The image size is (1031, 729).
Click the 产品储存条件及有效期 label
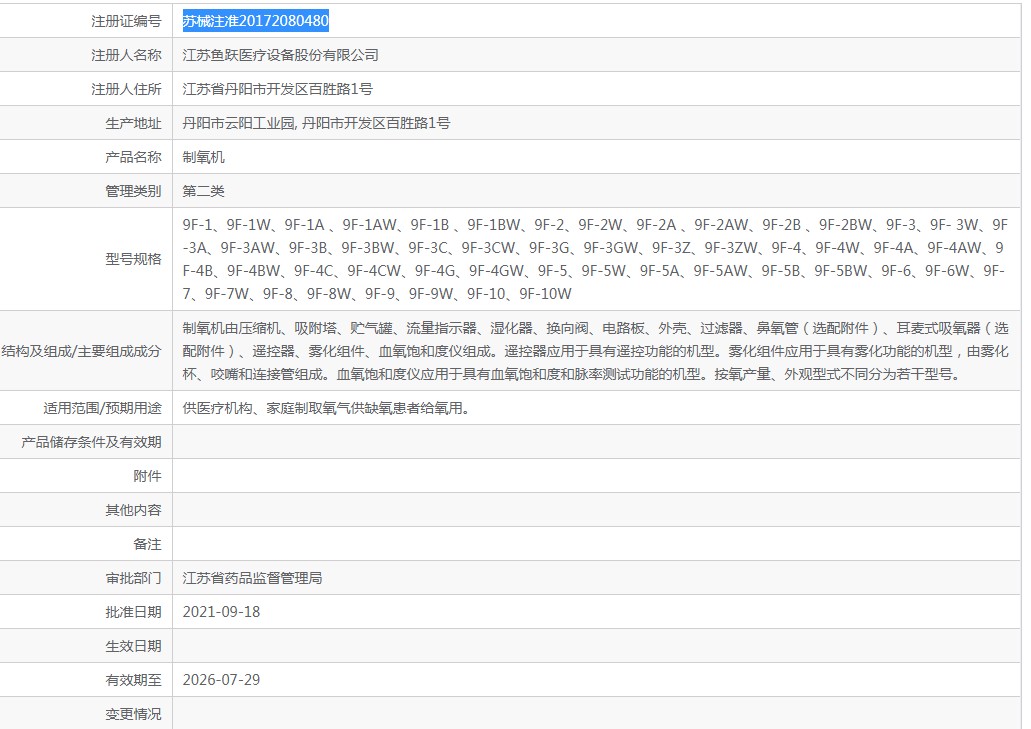(x=91, y=442)
